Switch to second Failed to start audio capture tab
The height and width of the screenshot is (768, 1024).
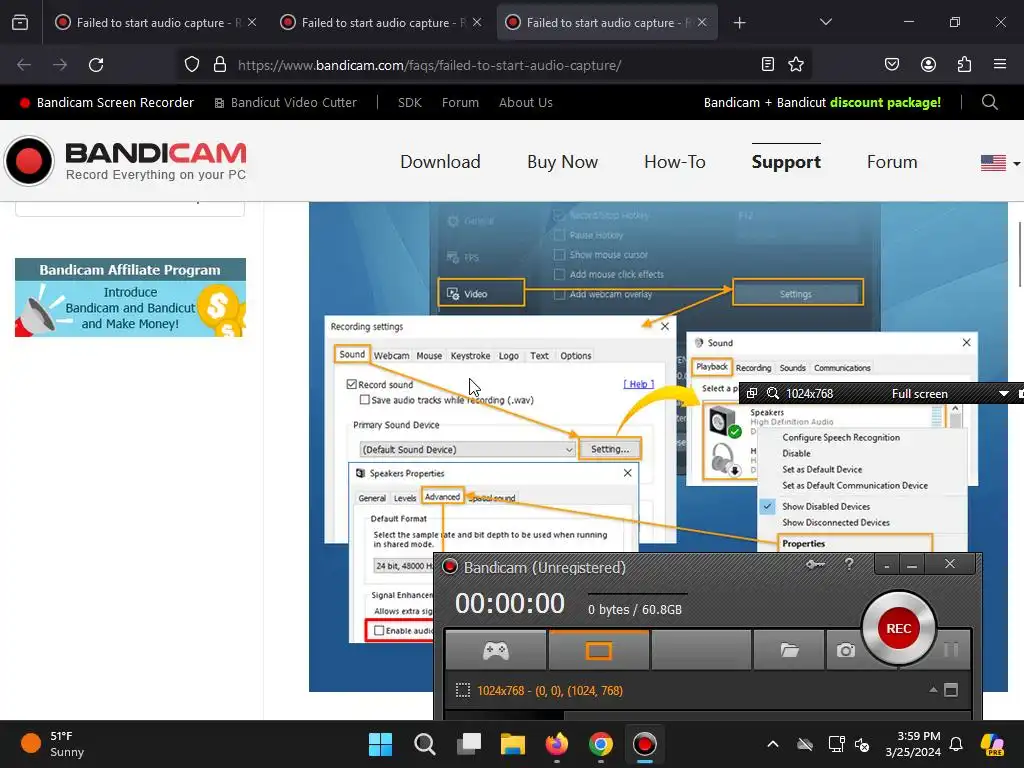point(381,22)
